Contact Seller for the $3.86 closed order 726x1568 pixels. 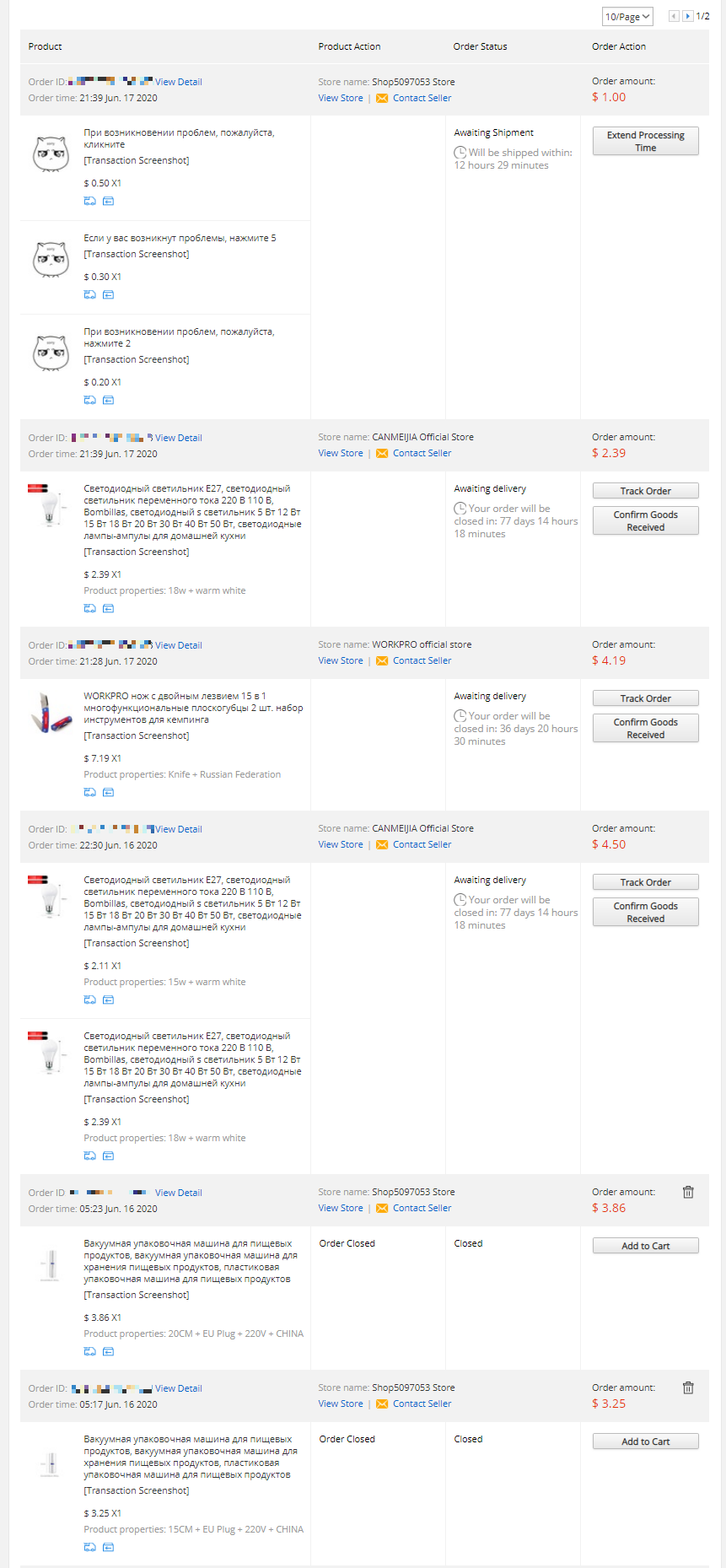point(422,1208)
